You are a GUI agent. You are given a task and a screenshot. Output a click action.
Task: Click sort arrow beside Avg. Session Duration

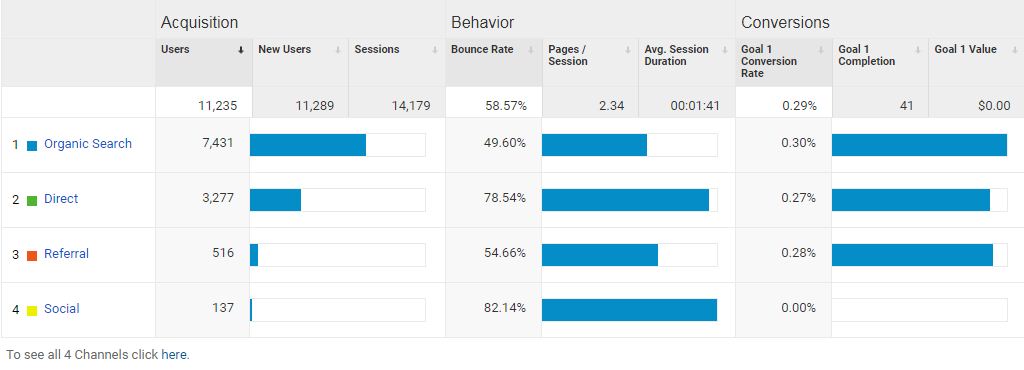[x=724, y=50]
